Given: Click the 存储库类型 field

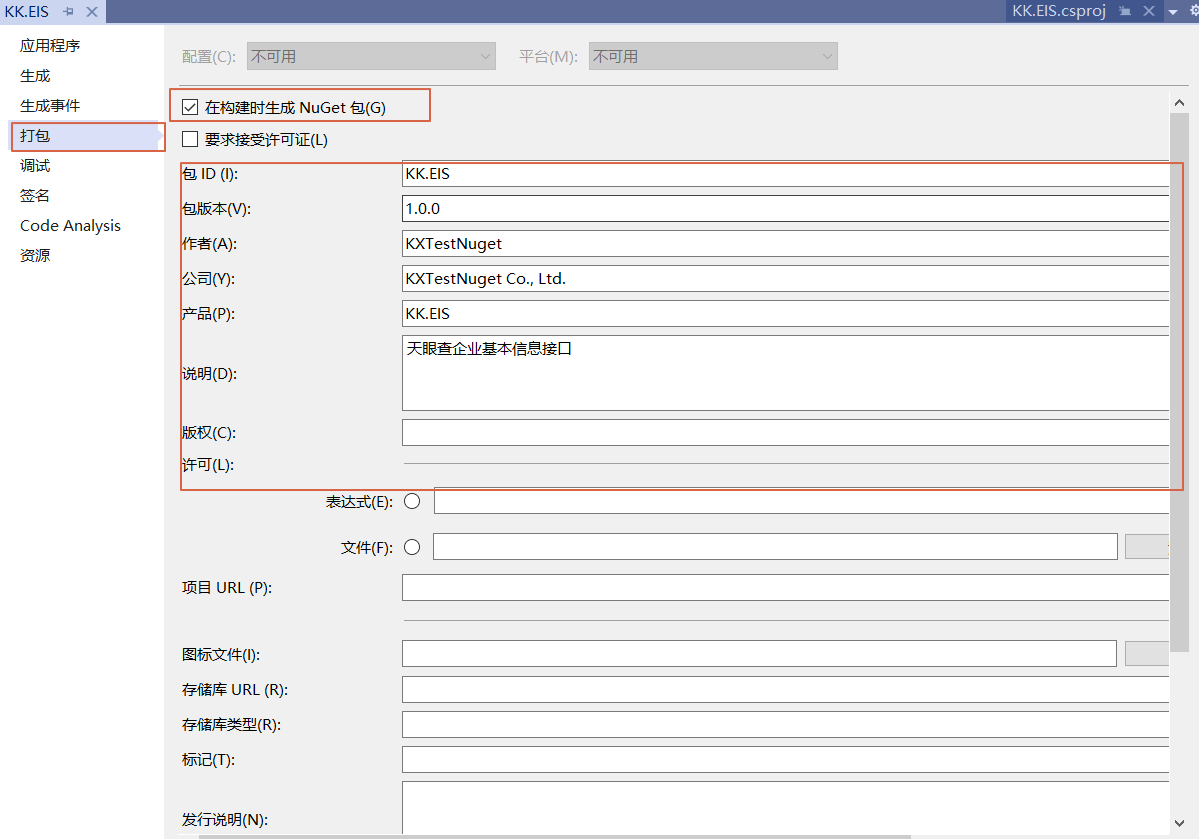Looking at the screenshot, I should pyautogui.click(x=785, y=724).
